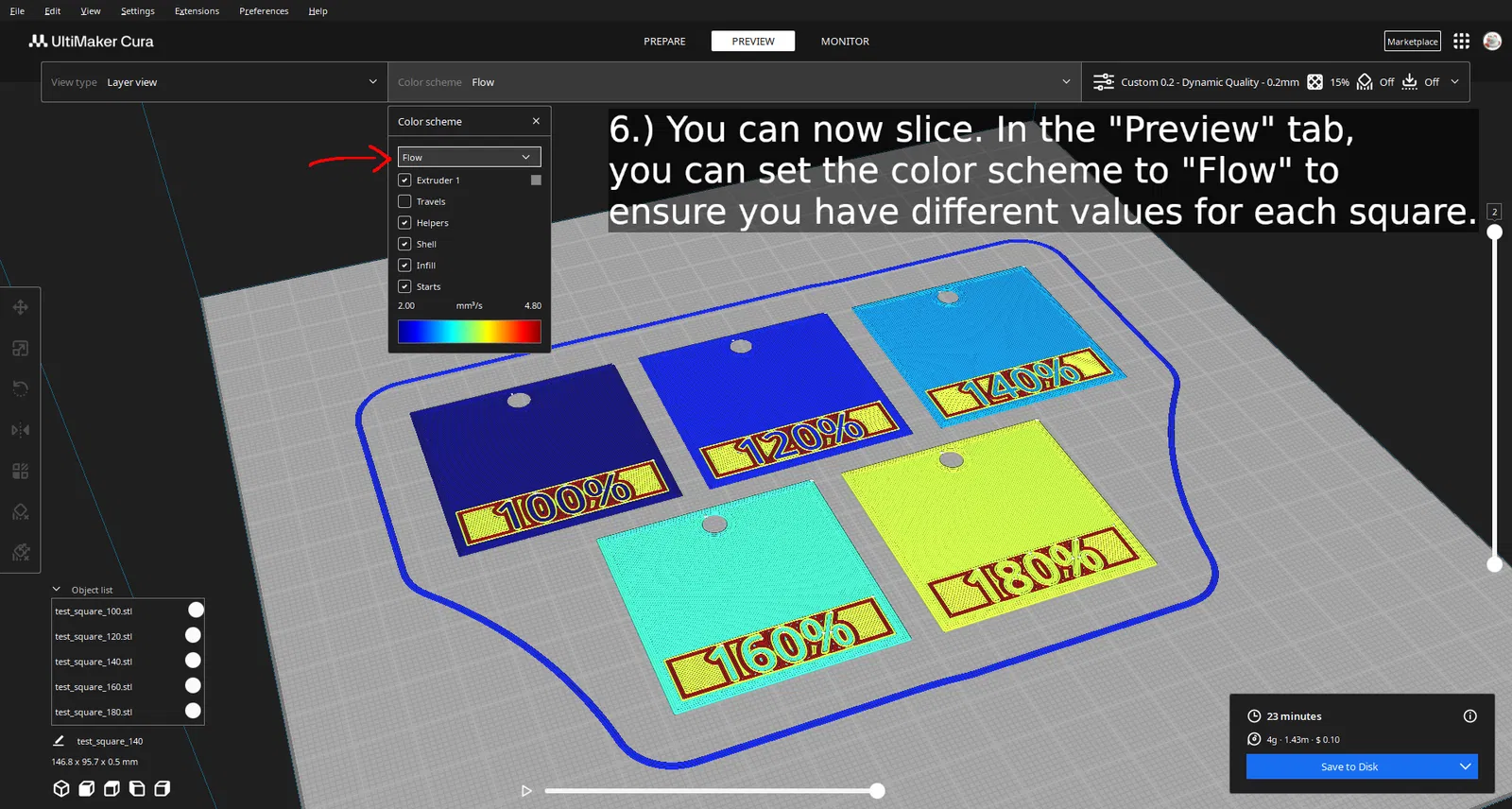The image size is (1512, 809).
Task: Collapse the Object list
Action: [x=57, y=589]
